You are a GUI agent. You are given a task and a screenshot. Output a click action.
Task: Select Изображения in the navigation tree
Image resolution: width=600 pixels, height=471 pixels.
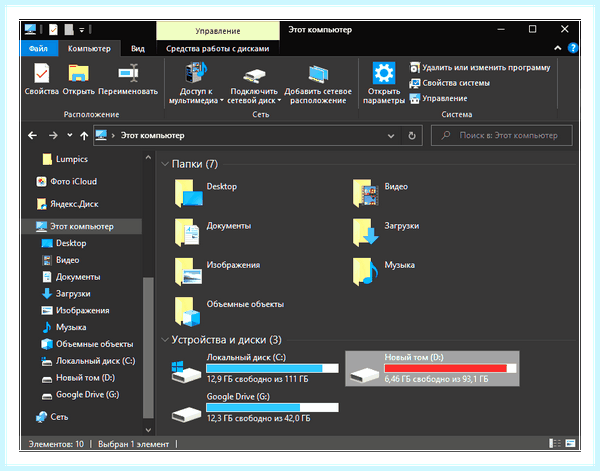75,311
